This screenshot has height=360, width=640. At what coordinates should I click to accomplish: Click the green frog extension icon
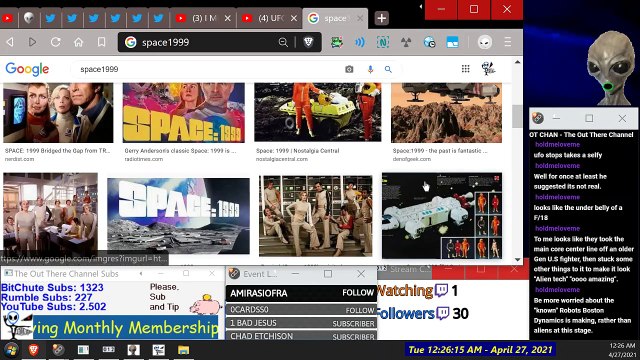(x=336, y=42)
